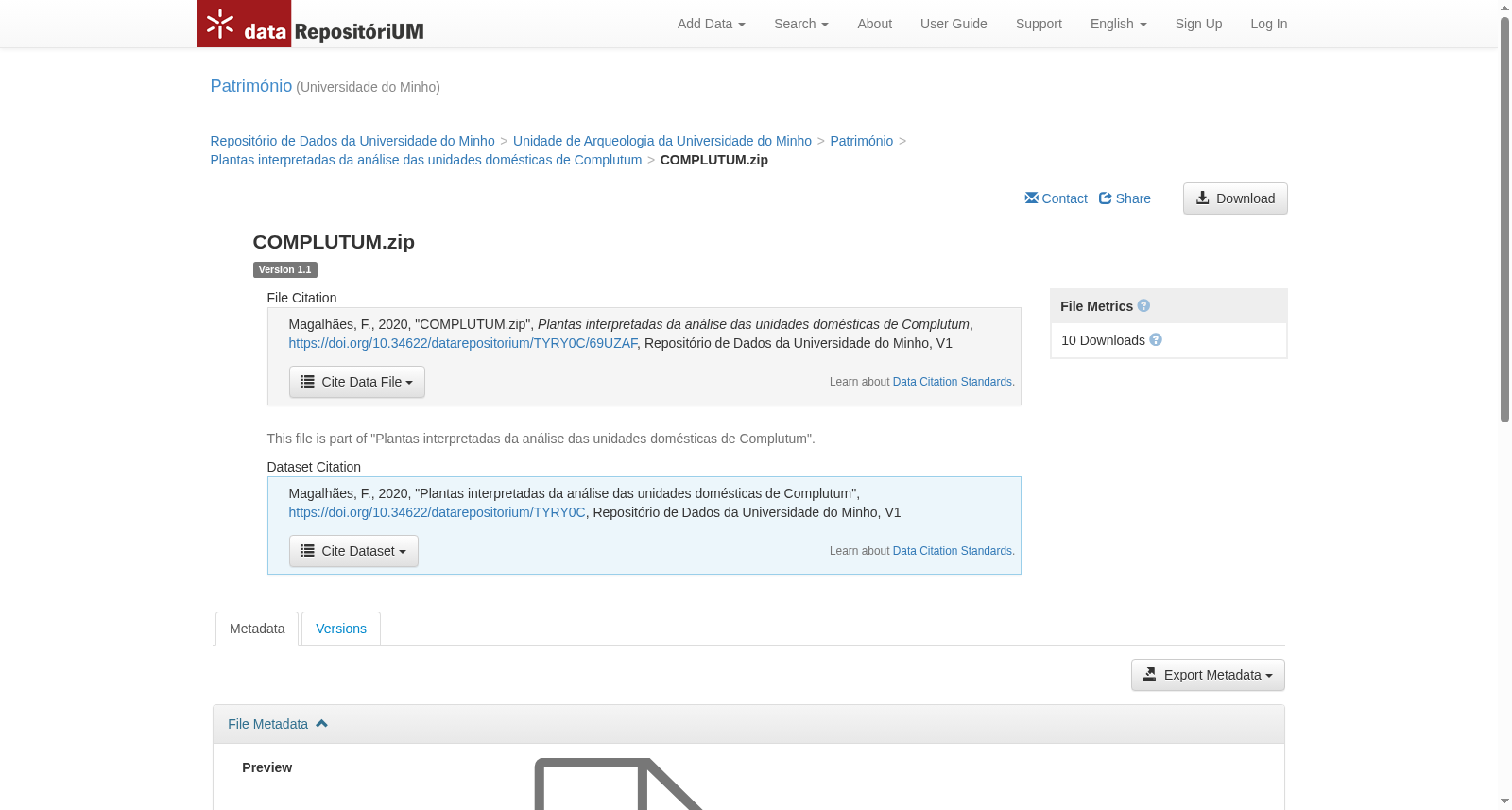The image size is (1512, 810).
Task: Open the Add Data dropdown menu
Action: [711, 24]
